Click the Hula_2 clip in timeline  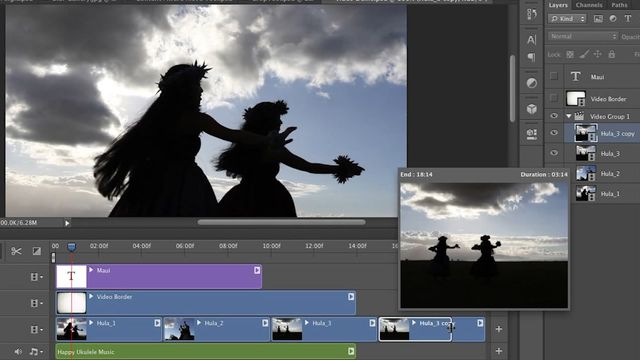click(x=216, y=329)
